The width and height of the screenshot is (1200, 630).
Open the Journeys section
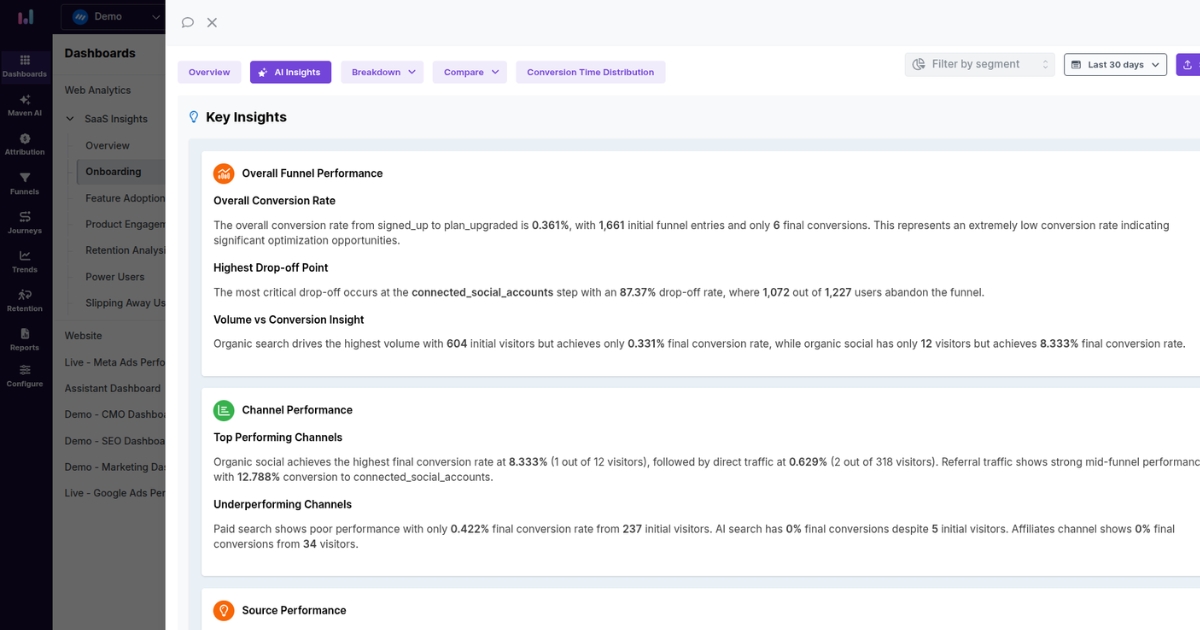click(25, 222)
